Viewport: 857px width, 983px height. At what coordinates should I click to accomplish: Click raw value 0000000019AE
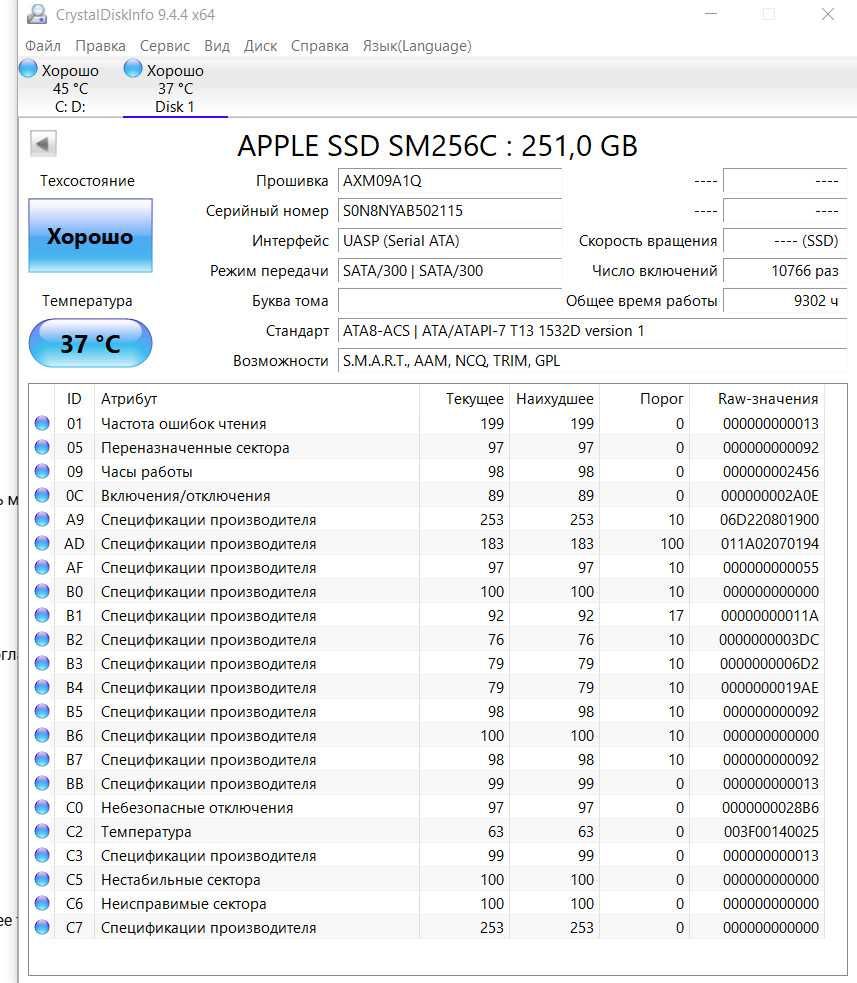(770, 688)
